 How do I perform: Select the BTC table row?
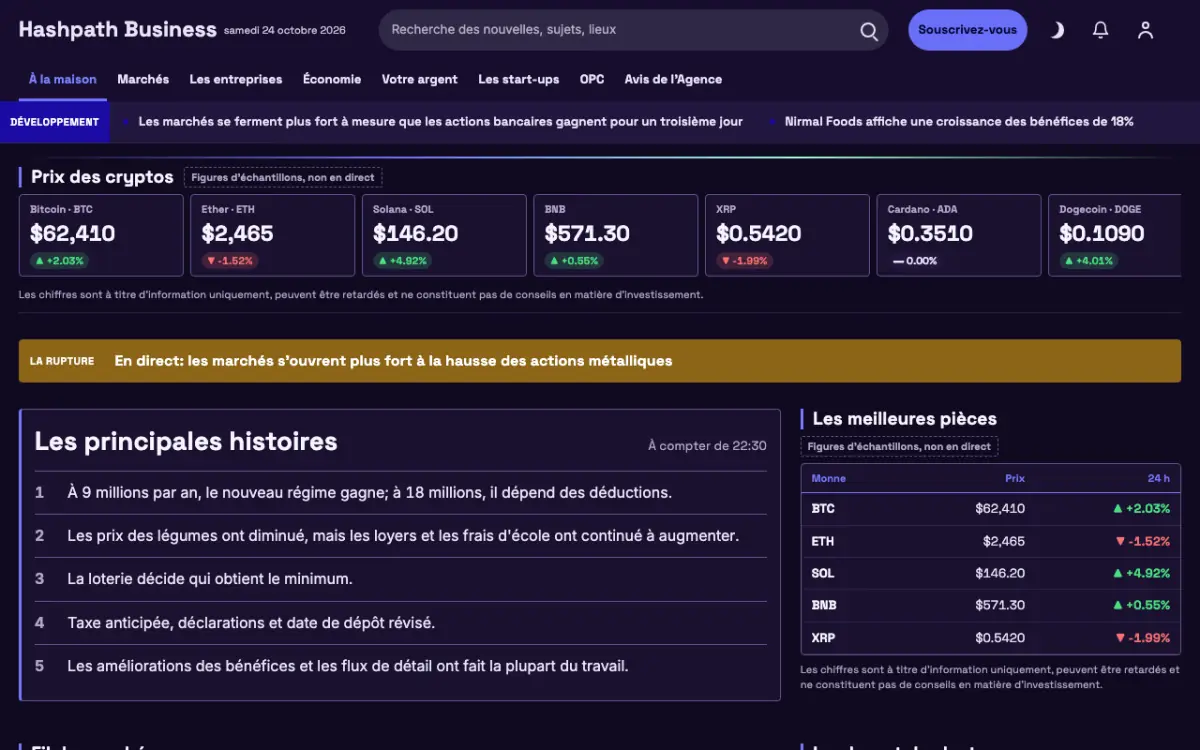click(990, 508)
